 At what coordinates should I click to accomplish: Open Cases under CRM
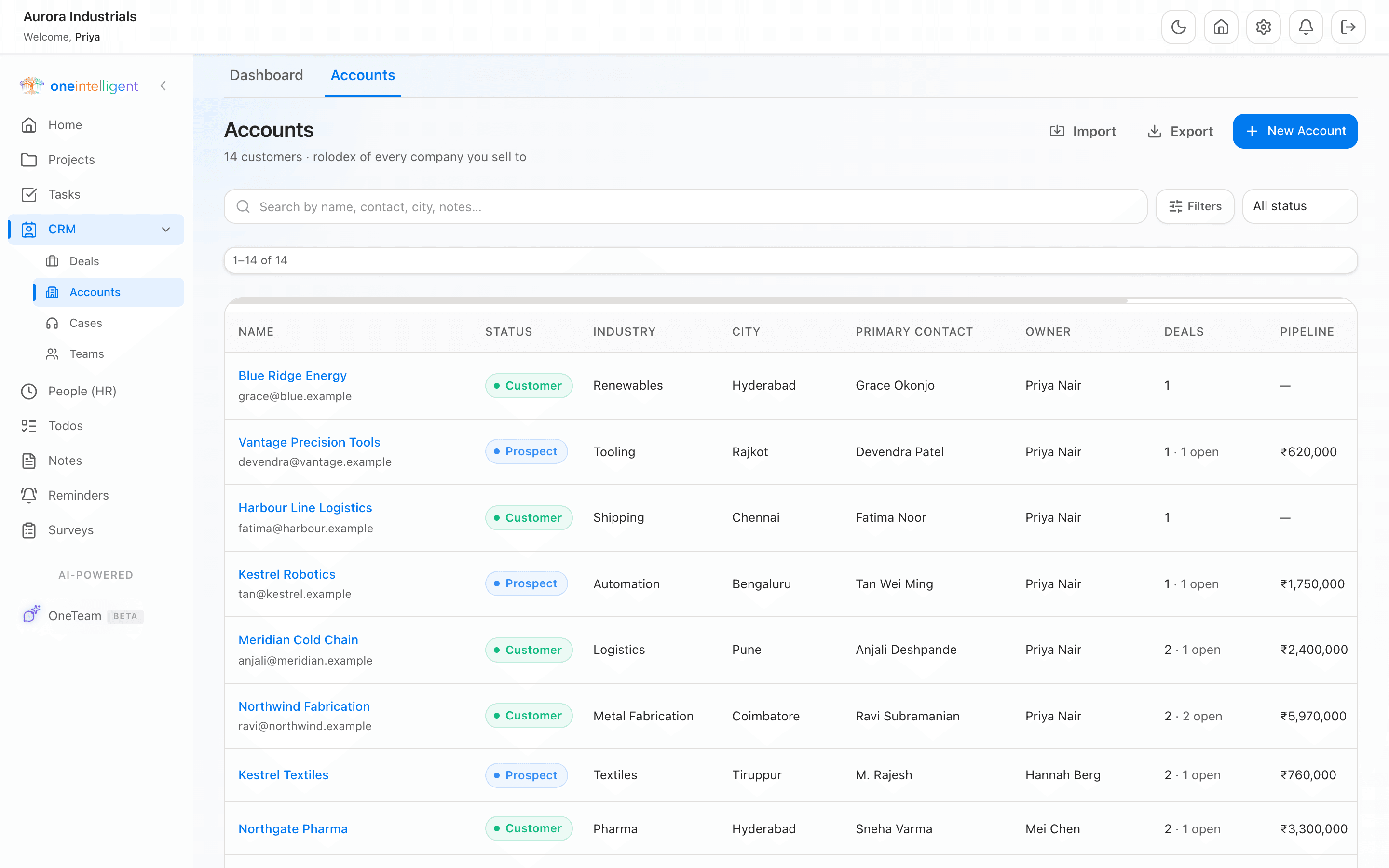(x=109, y=323)
